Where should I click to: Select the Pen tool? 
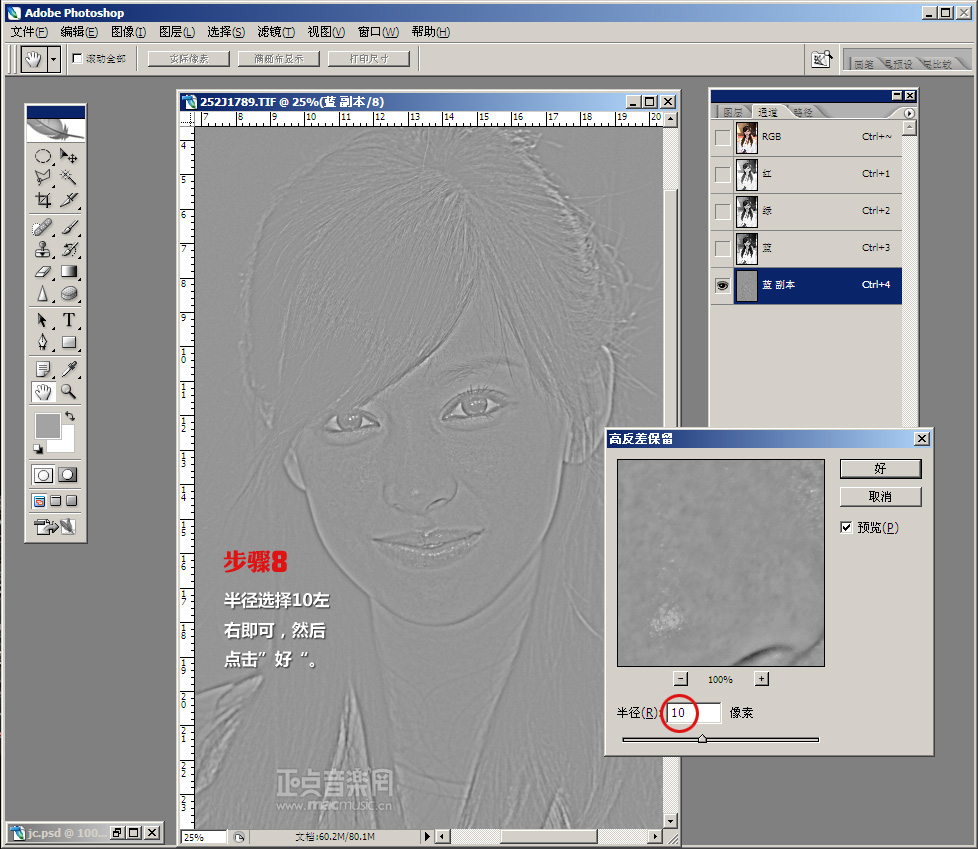click(x=43, y=342)
